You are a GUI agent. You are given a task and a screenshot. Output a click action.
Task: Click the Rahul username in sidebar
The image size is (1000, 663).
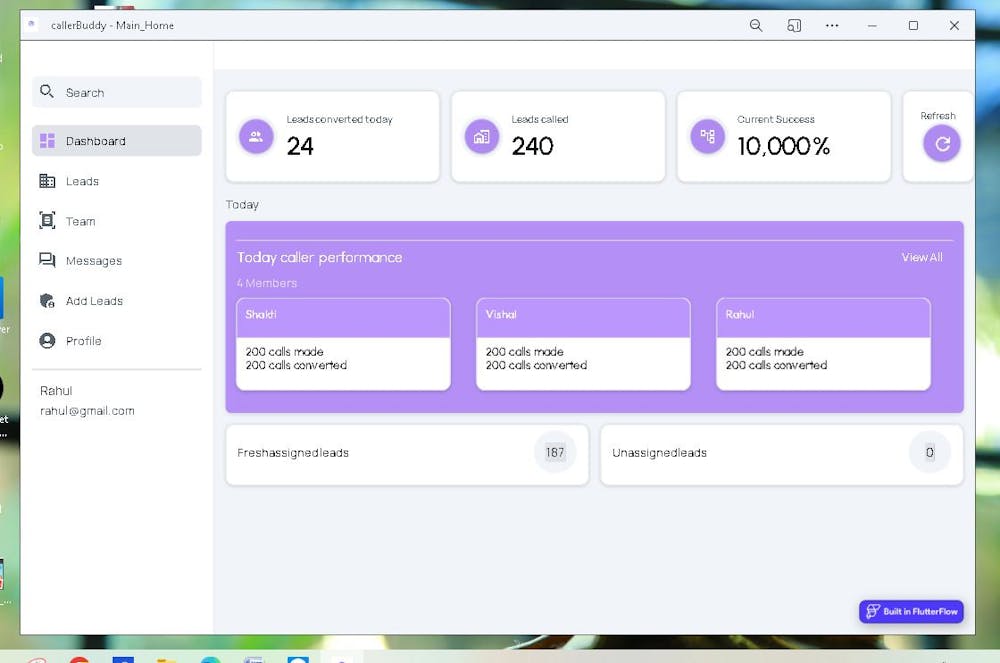[x=56, y=391]
